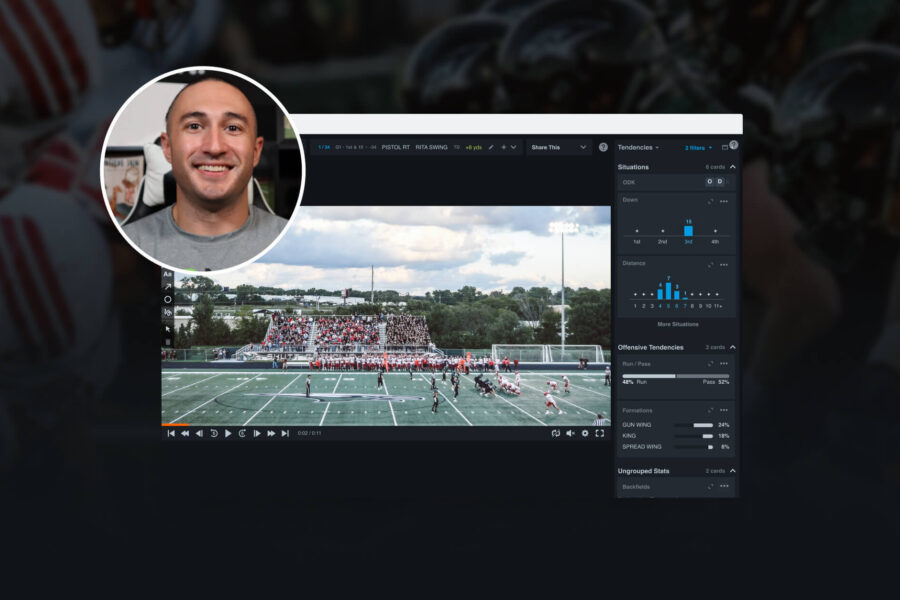The width and height of the screenshot is (900, 600).
Task: Open the 2 filters menu
Action: [x=697, y=147]
